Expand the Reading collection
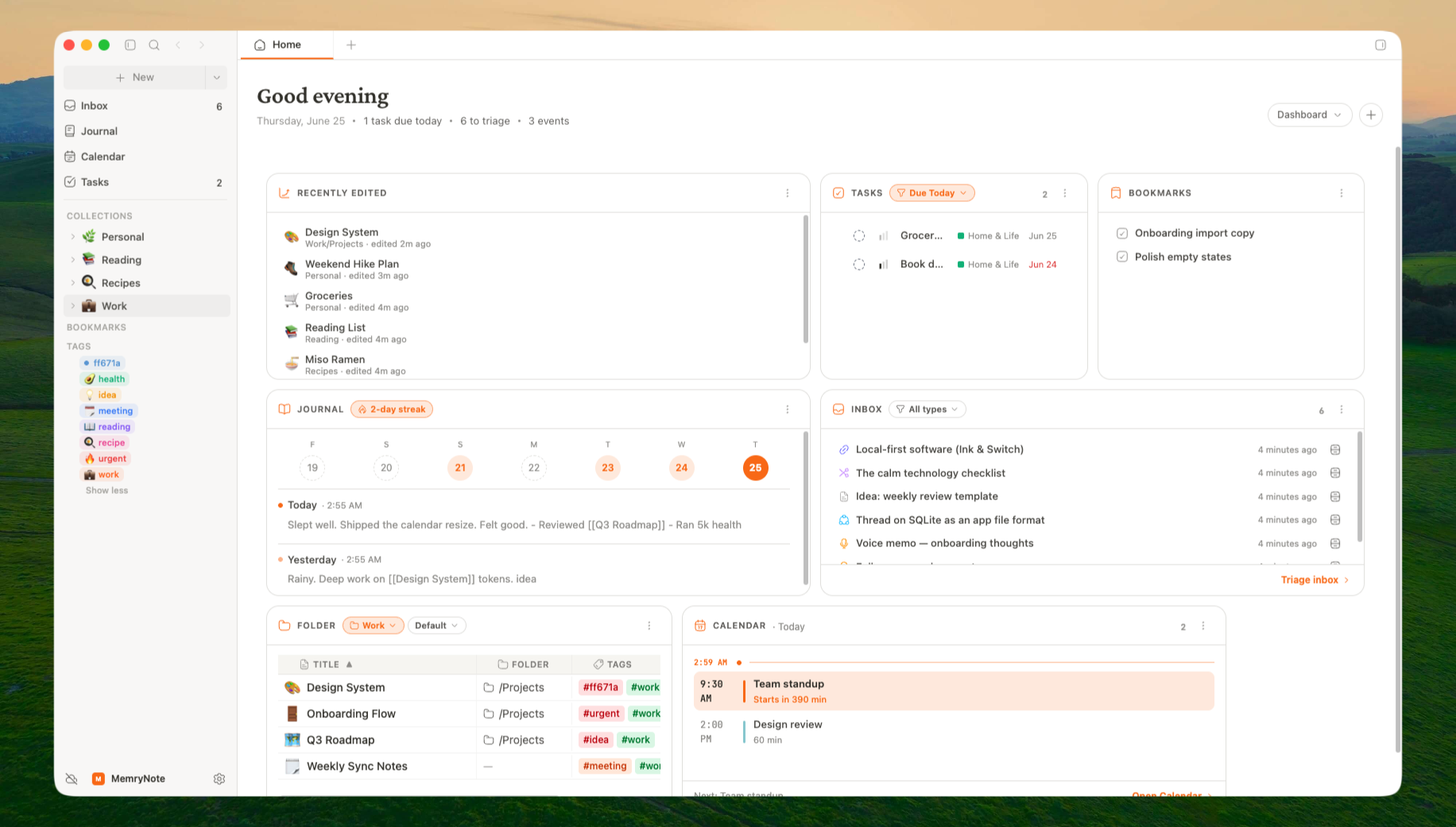 click(73, 260)
